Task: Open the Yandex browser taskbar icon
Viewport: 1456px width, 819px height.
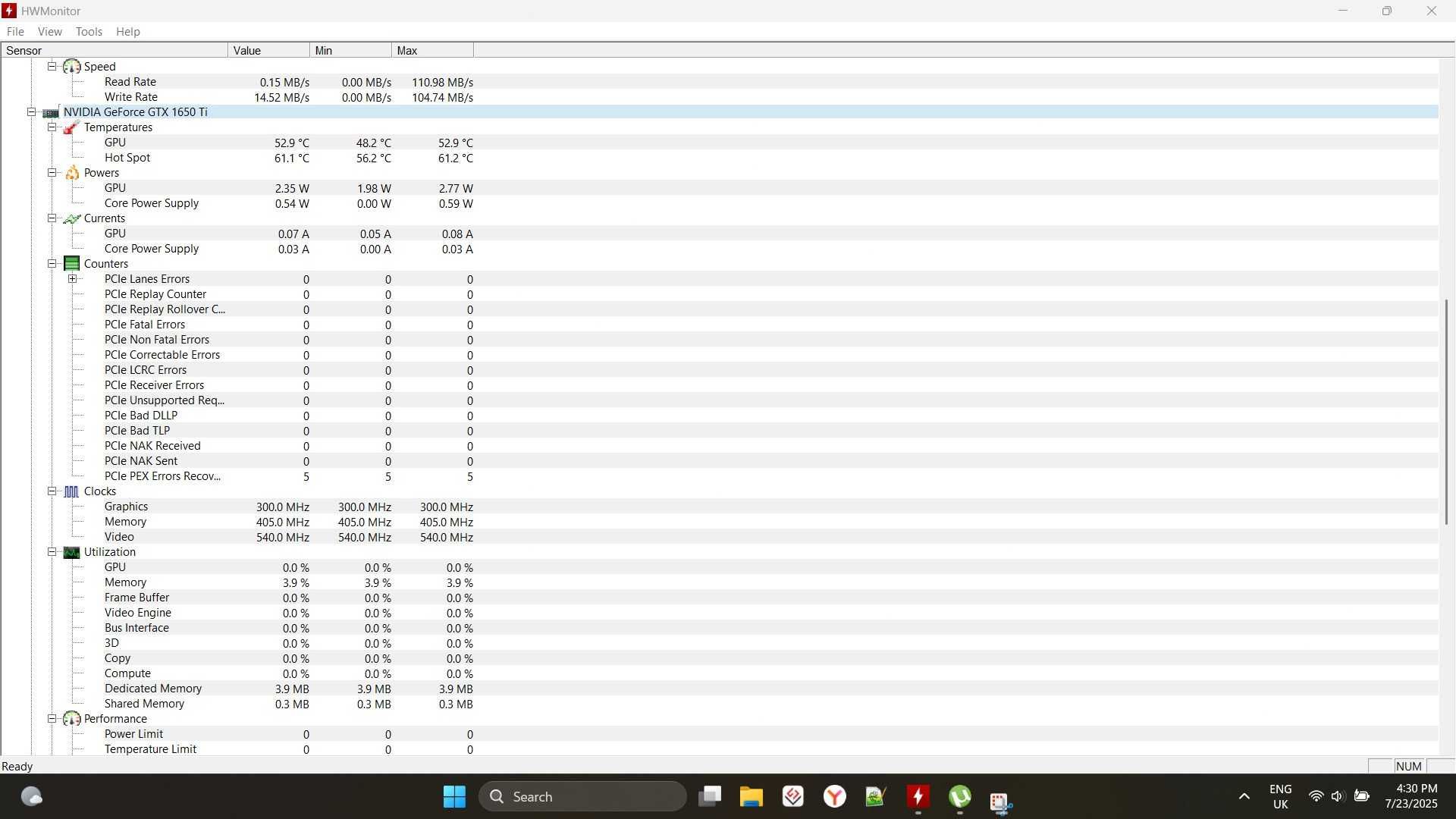Action: 835,797
